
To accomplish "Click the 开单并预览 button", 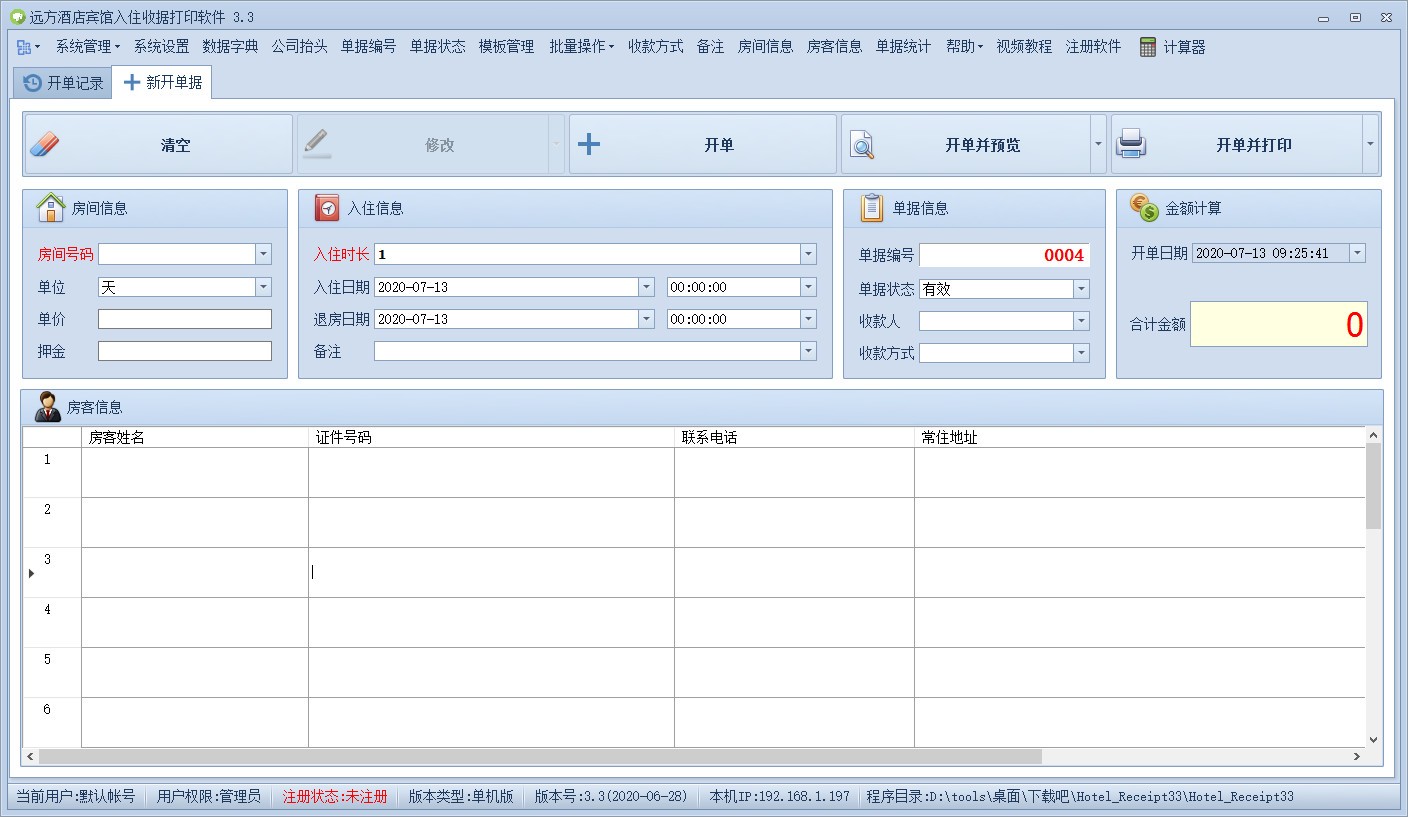I will [965, 145].
